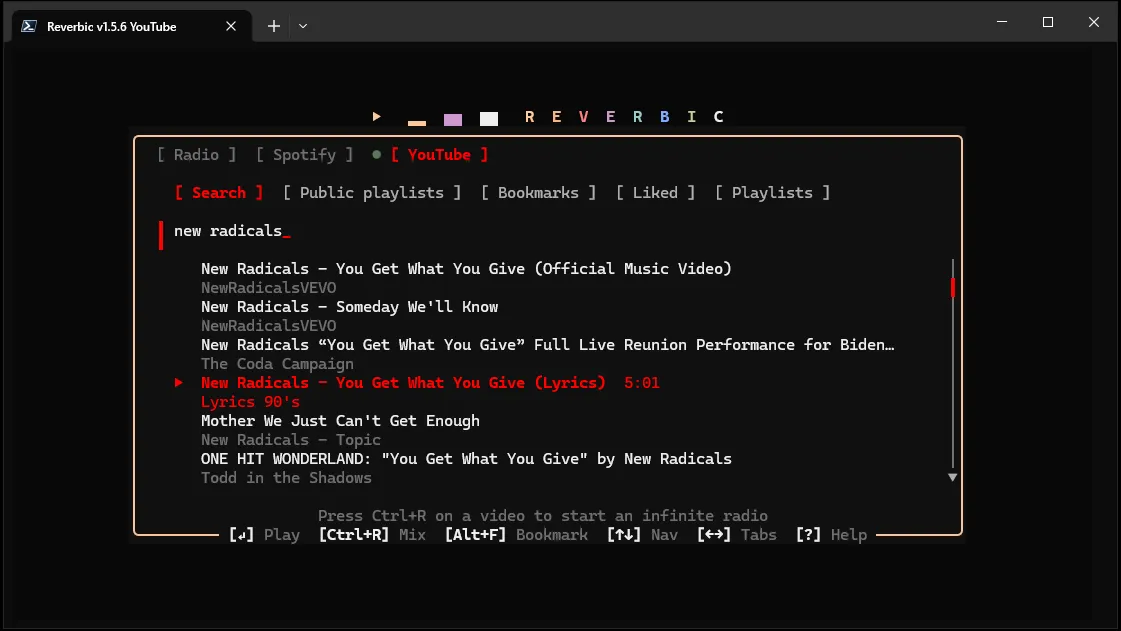
Task: Click the [Ctrl+R] Mix shortcut in footer
Action: [x=372, y=535]
